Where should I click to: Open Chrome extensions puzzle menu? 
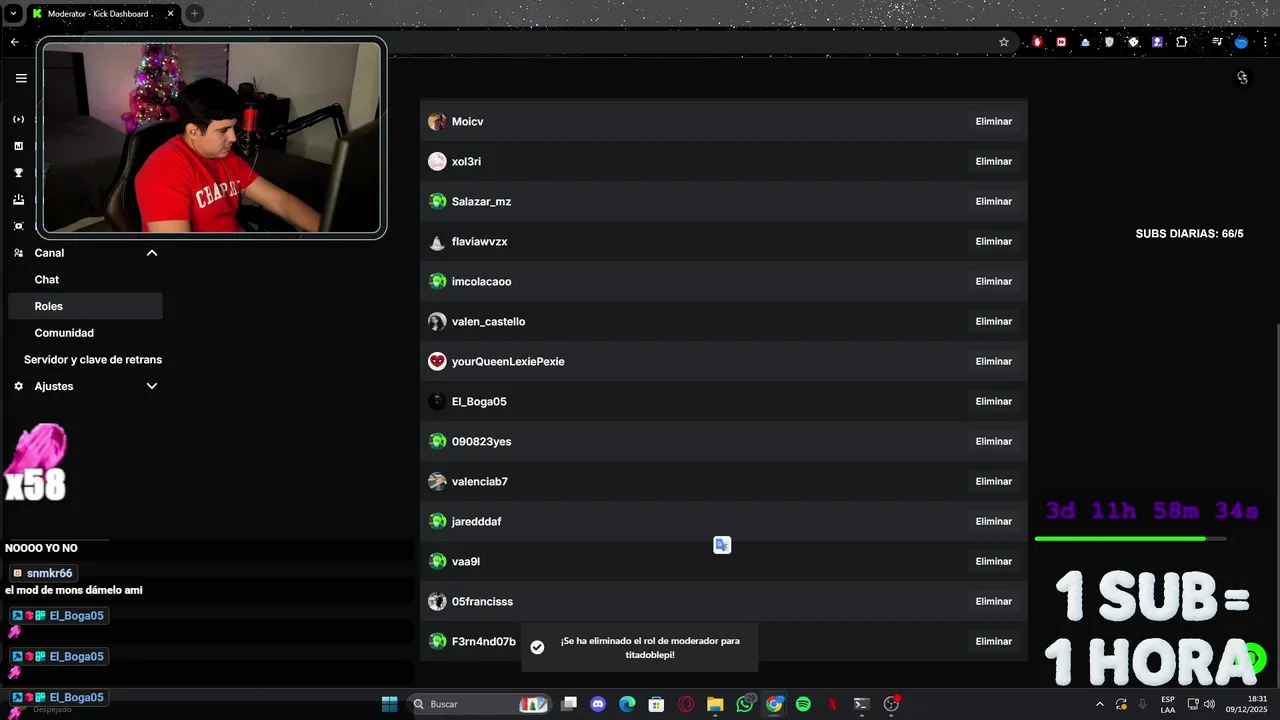(1182, 42)
